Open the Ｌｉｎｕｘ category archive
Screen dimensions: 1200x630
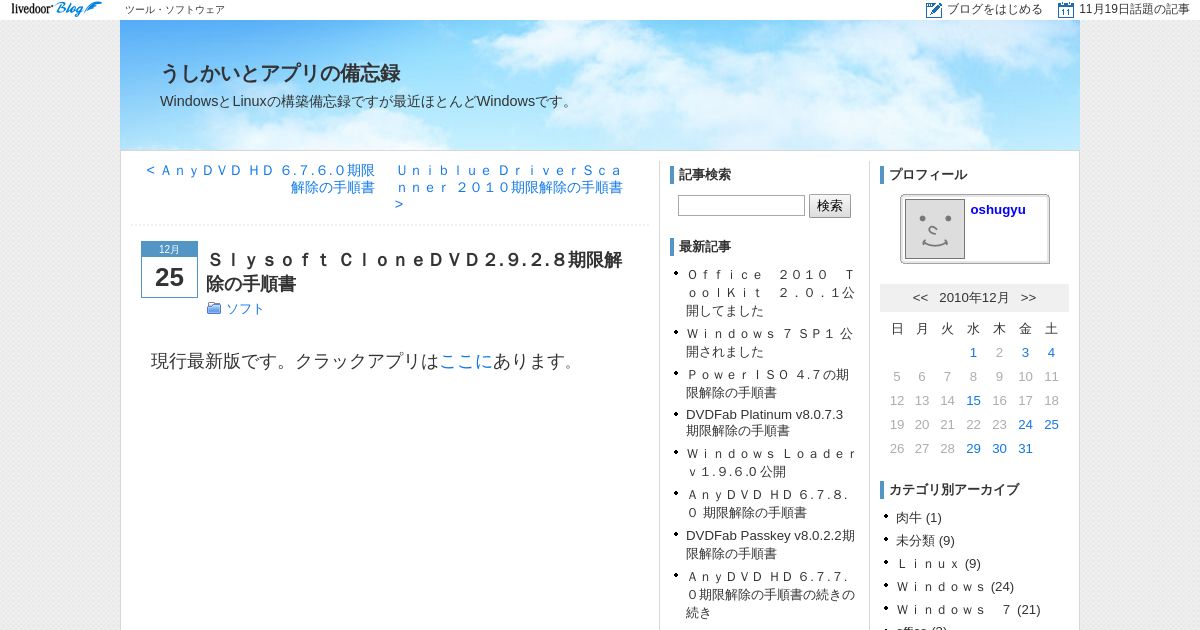pos(928,564)
